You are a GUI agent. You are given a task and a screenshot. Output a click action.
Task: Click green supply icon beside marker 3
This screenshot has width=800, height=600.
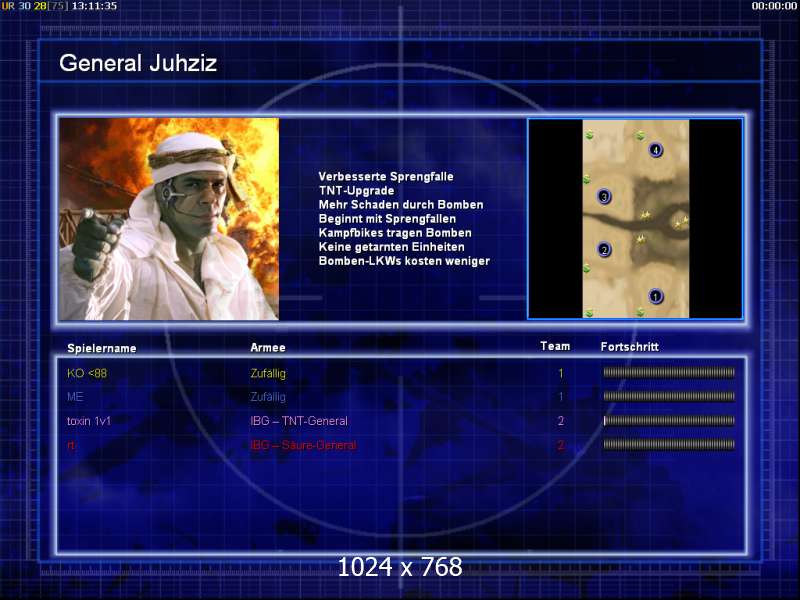coord(587,179)
